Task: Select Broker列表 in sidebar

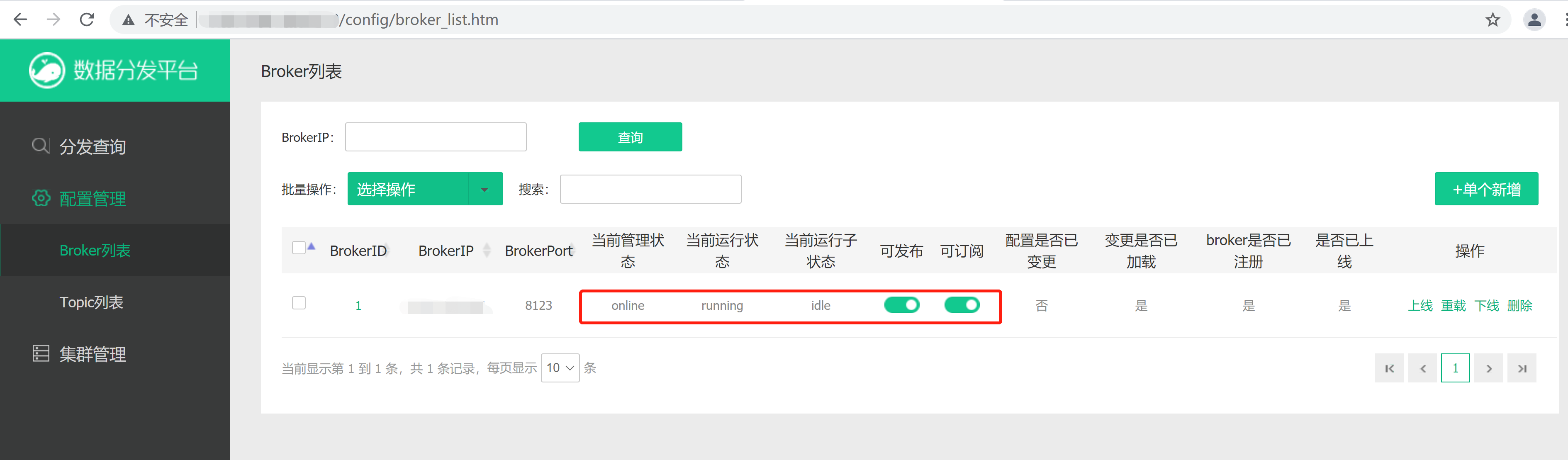Action: [95, 250]
